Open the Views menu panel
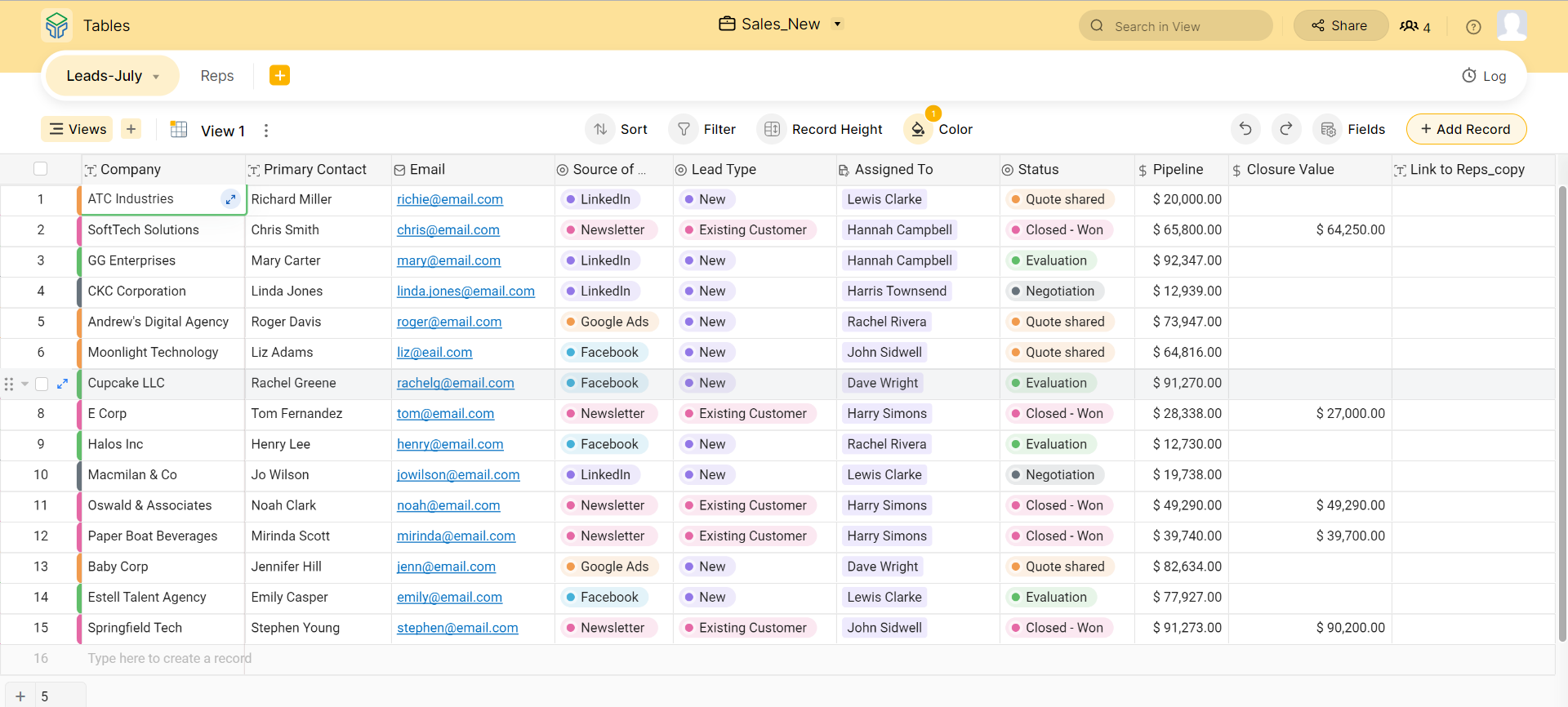The width and height of the screenshot is (1568, 707). tap(78, 129)
